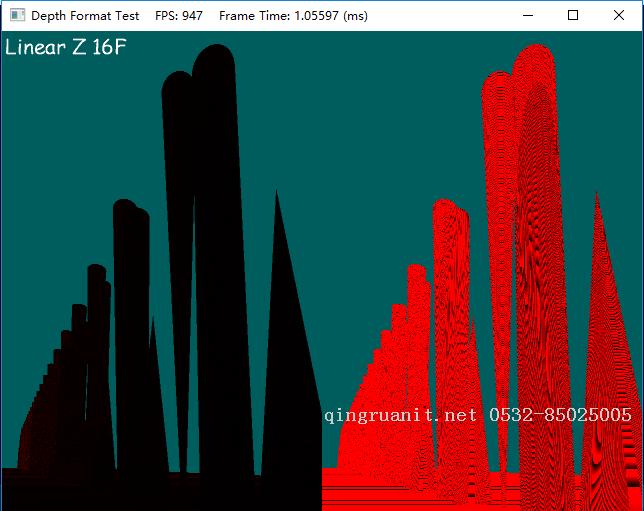Screen dimensions: 644x511
Task: Click the FPS: 947 readout
Action: tap(179, 15)
